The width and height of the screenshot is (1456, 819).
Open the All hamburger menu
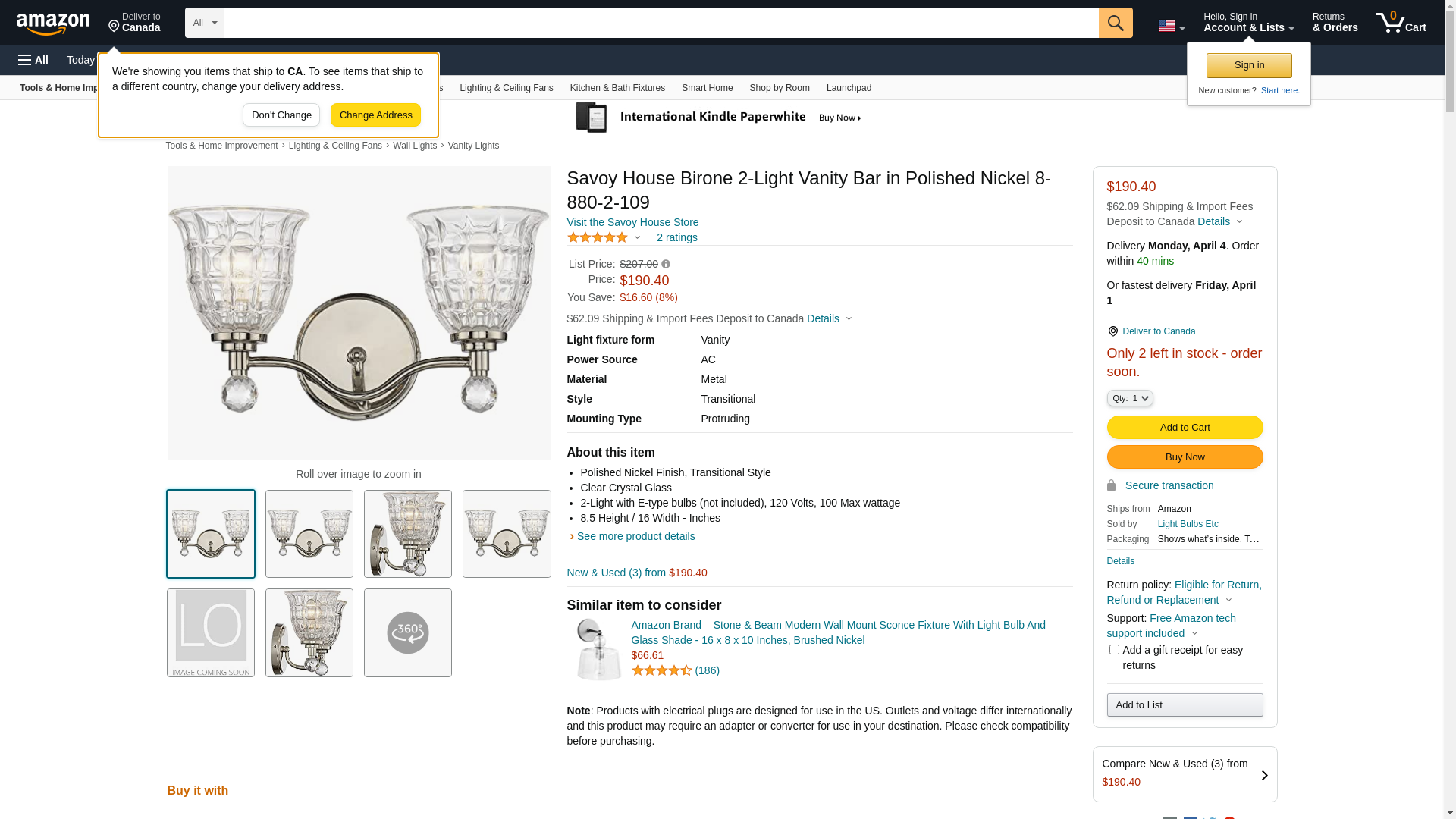click(x=33, y=60)
